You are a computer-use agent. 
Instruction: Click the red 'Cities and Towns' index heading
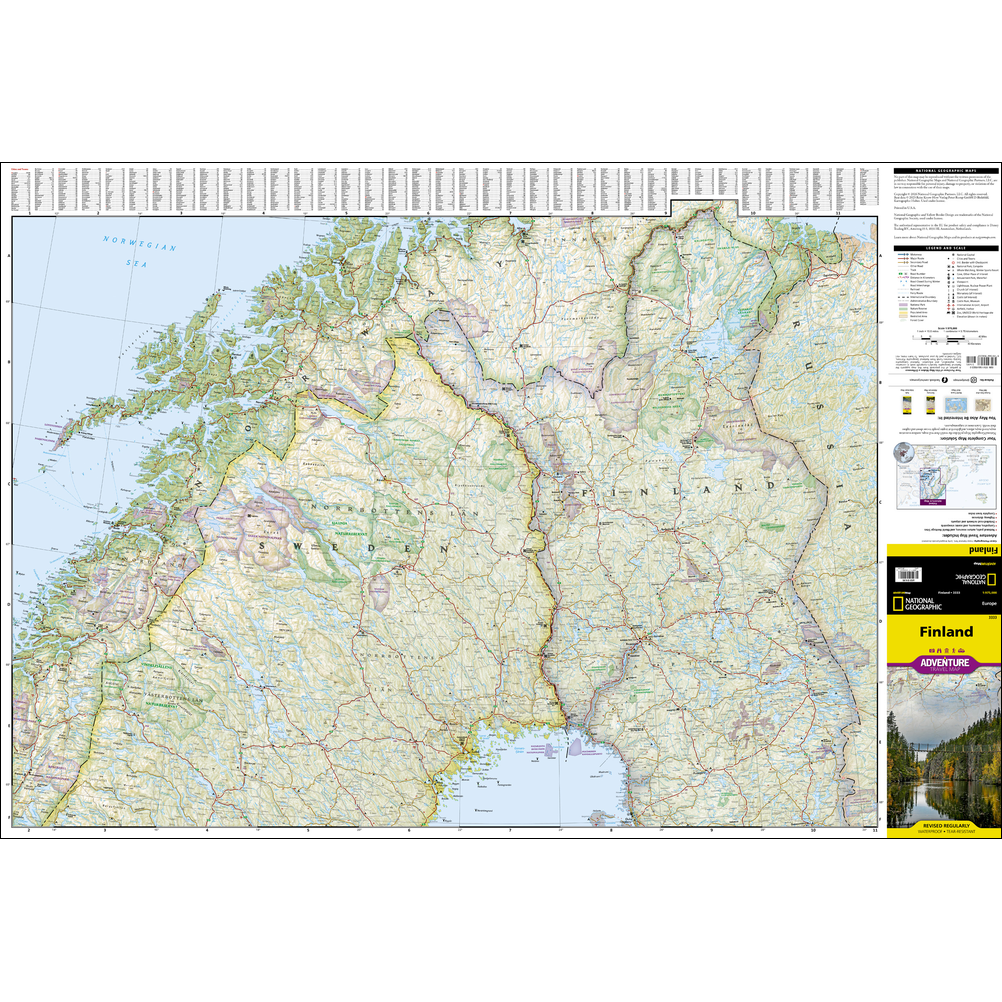[20, 169]
